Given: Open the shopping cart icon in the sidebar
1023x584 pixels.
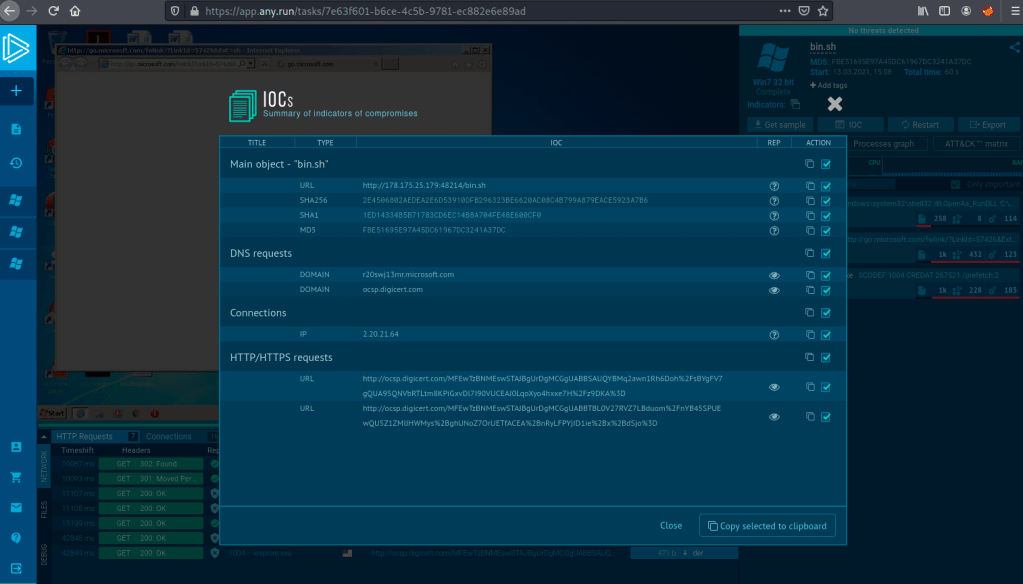Looking at the screenshot, I should click(x=17, y=477).
